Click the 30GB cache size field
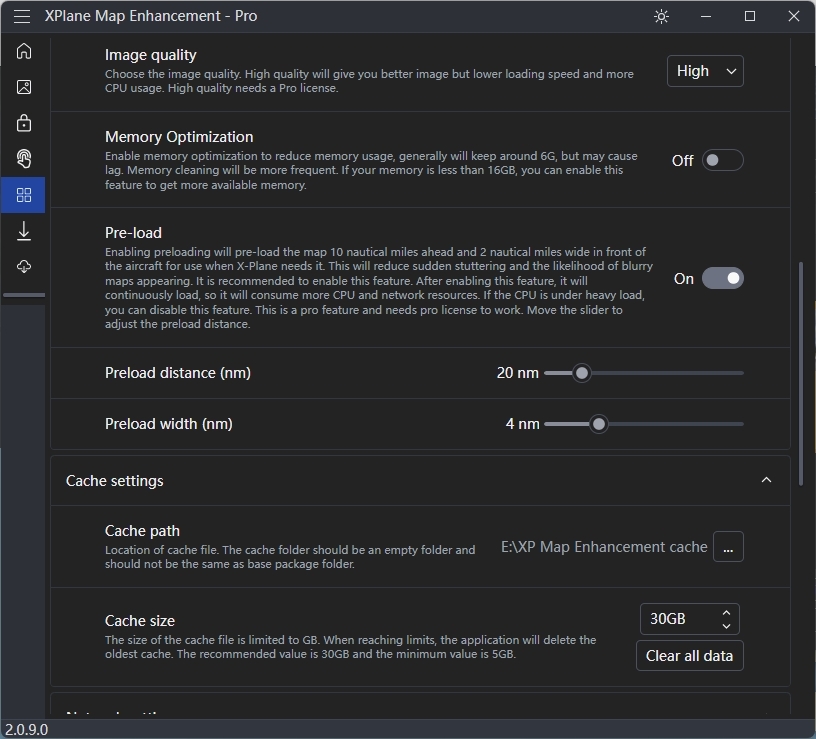The width and height of the screenshot is (816, 739). click(x=690, y=619)
